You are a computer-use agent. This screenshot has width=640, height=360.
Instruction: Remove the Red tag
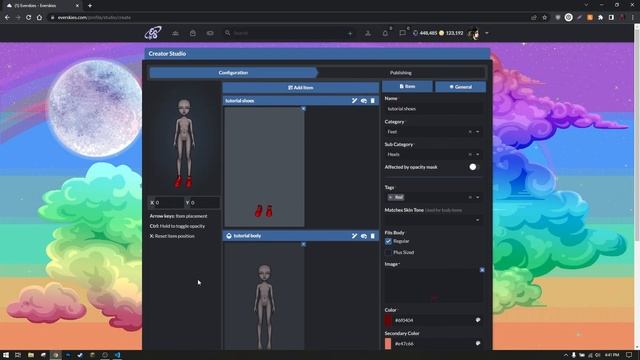point(391,197)
